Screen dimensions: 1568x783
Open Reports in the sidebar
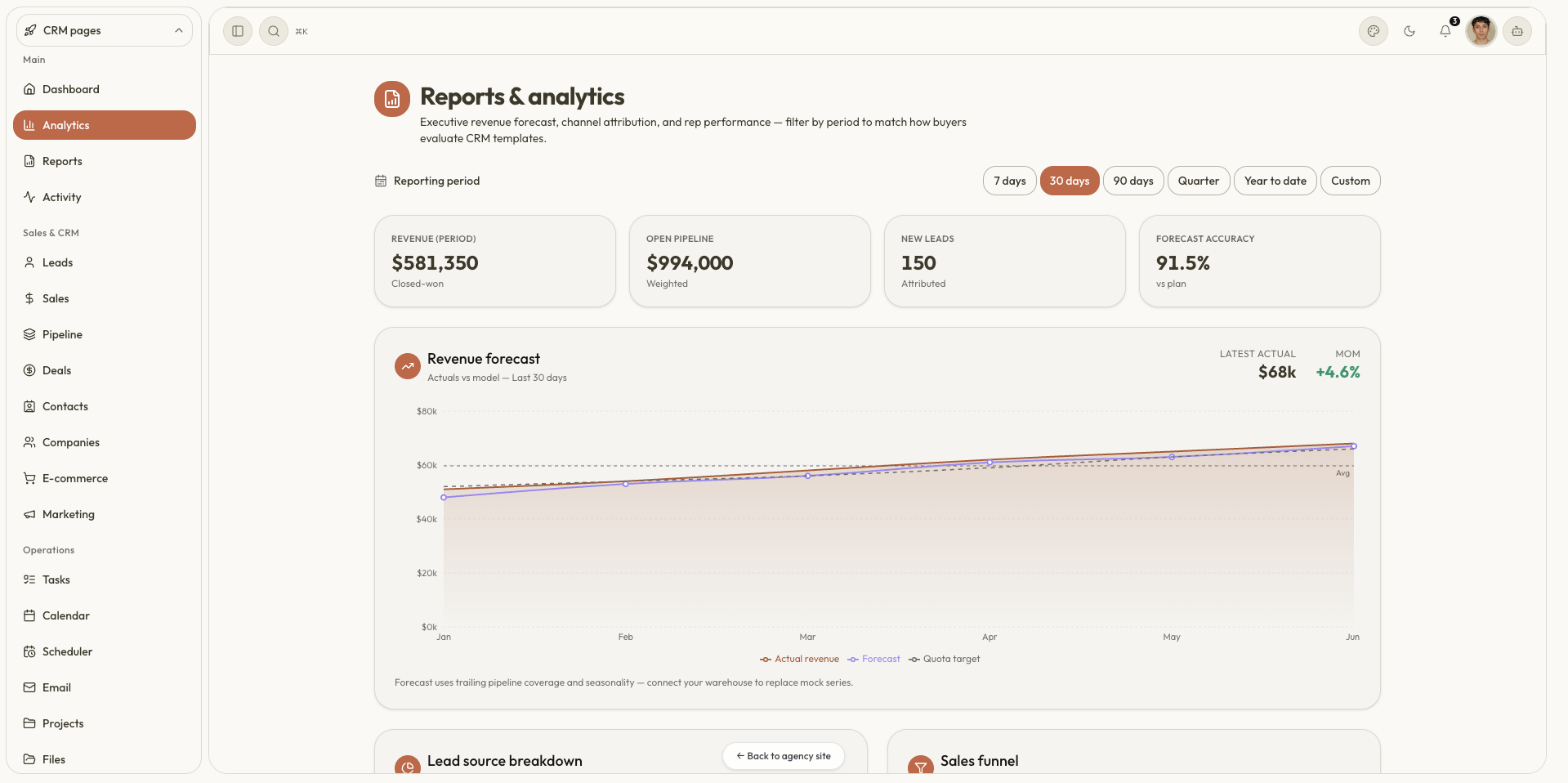tap(105, 161)
